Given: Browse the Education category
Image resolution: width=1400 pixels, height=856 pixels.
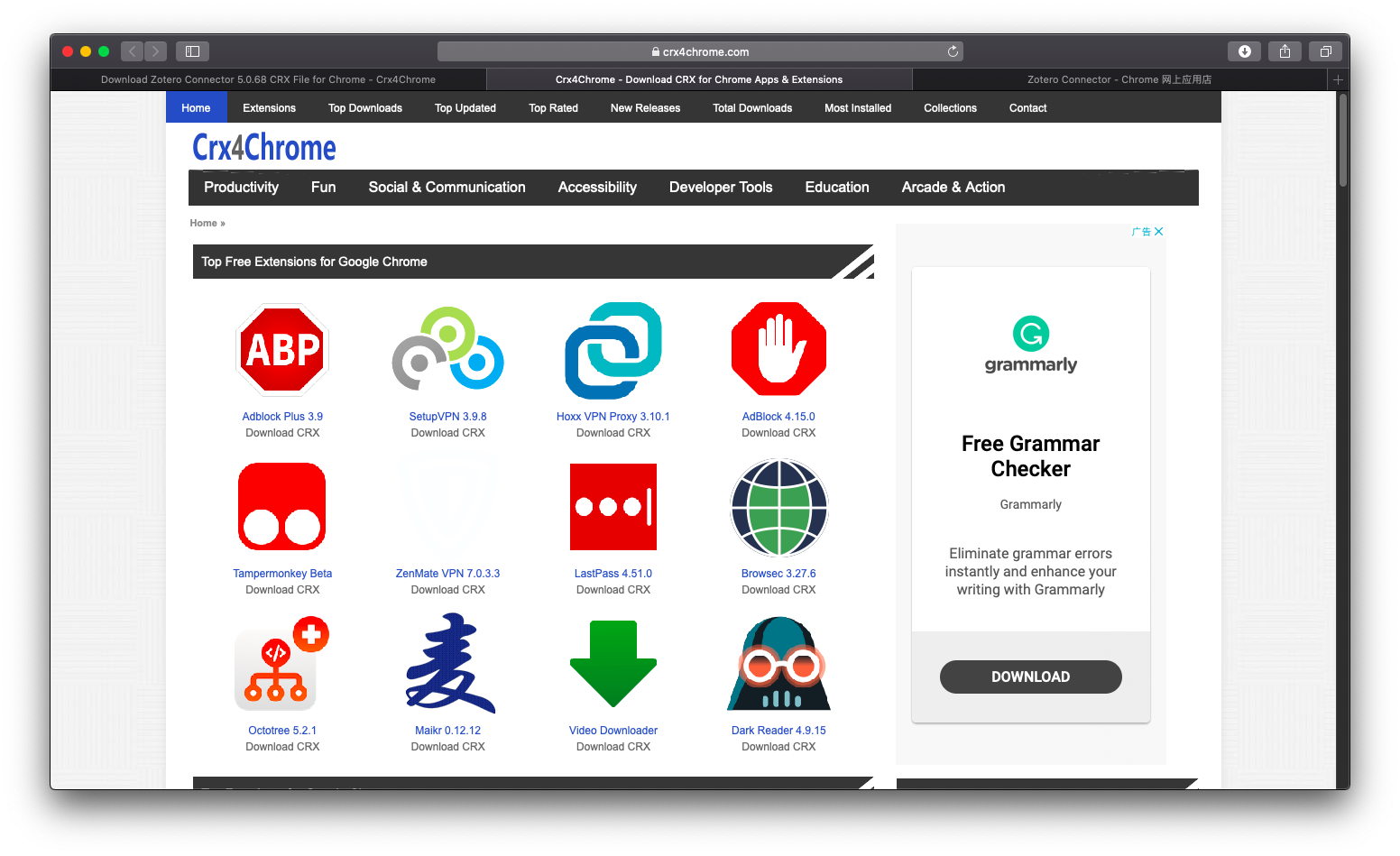Looking at the screenshot, I should (x=837, y=187).
